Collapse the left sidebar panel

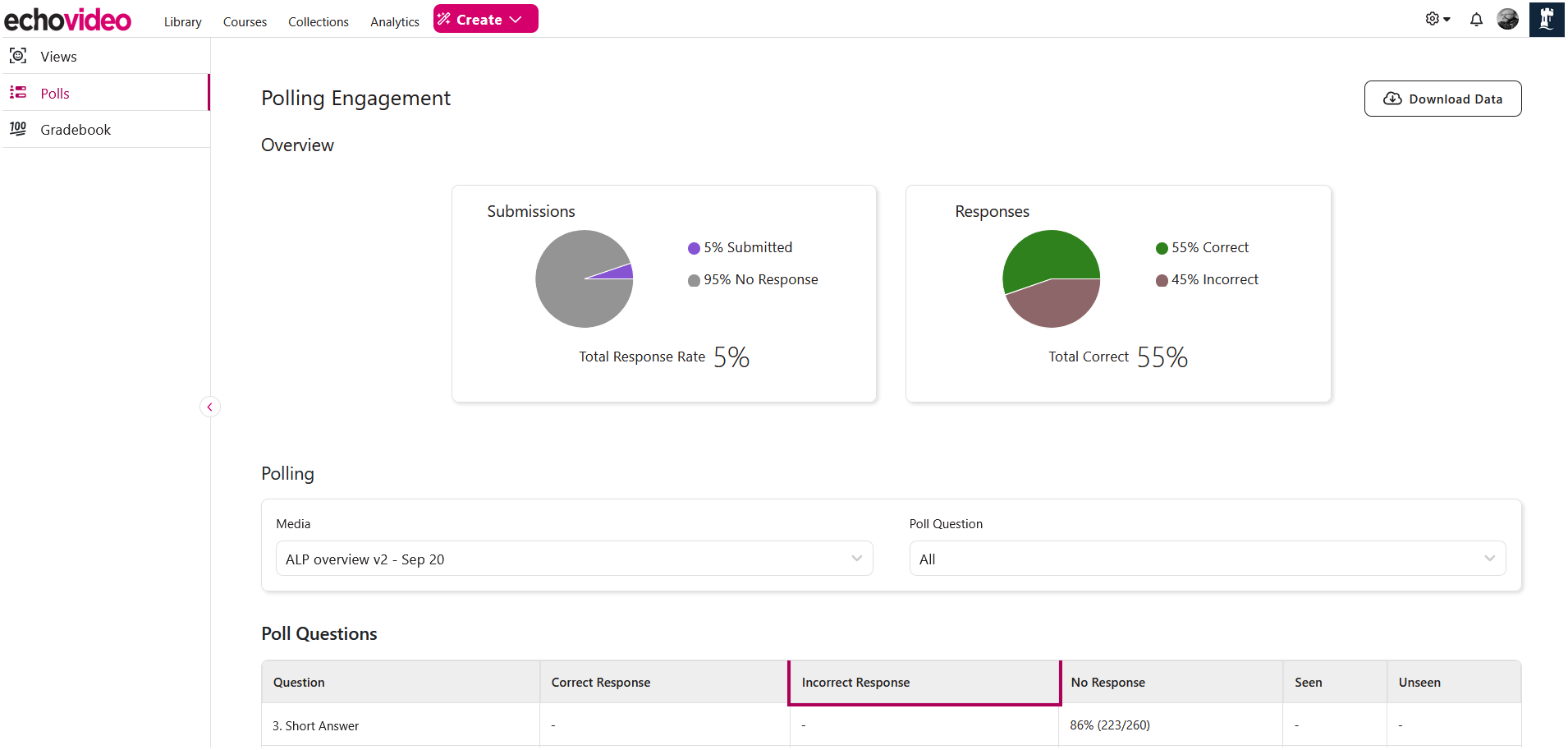[210, 407]
